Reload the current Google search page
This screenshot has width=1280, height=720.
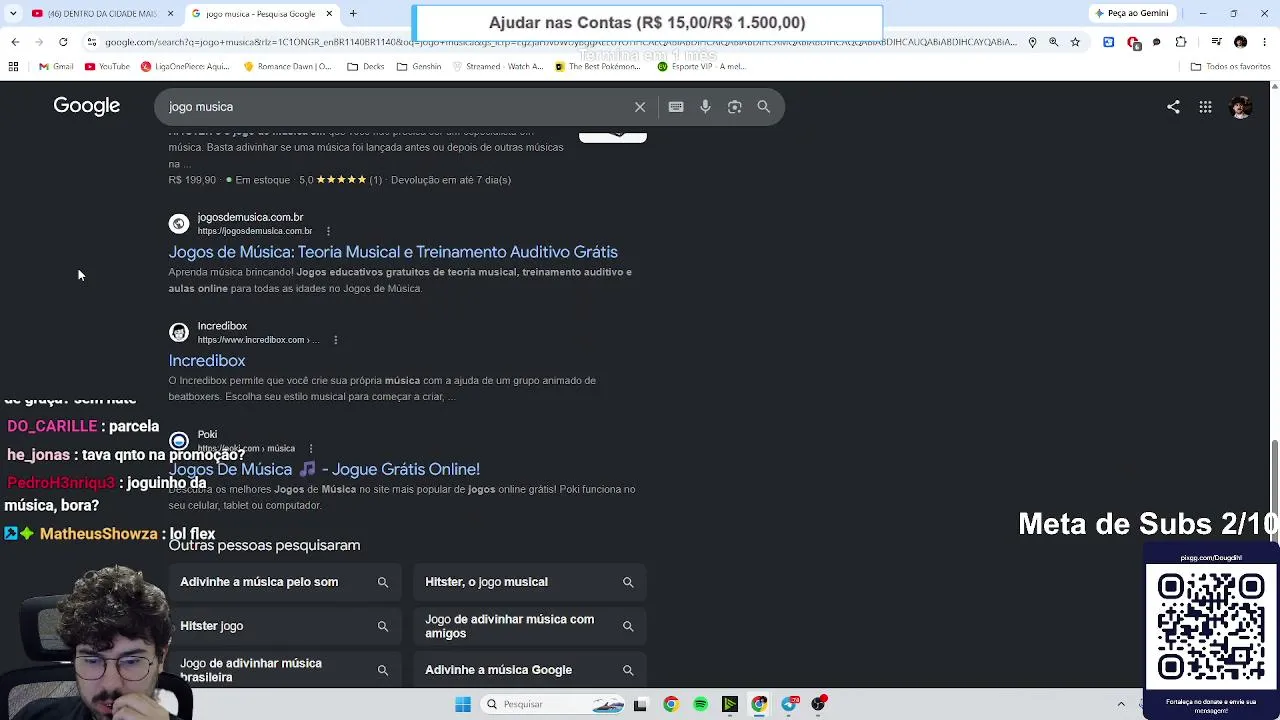tap(63, 42)
